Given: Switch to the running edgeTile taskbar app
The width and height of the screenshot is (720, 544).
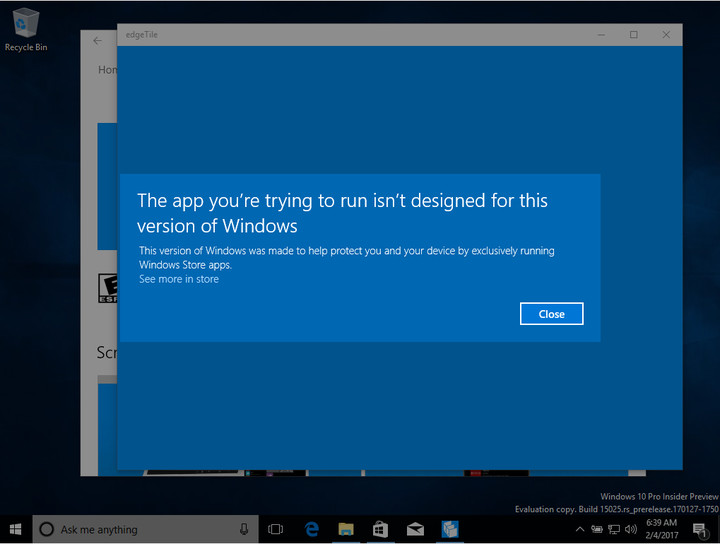Looking at the screenshot, I should [x=450, y=529].
